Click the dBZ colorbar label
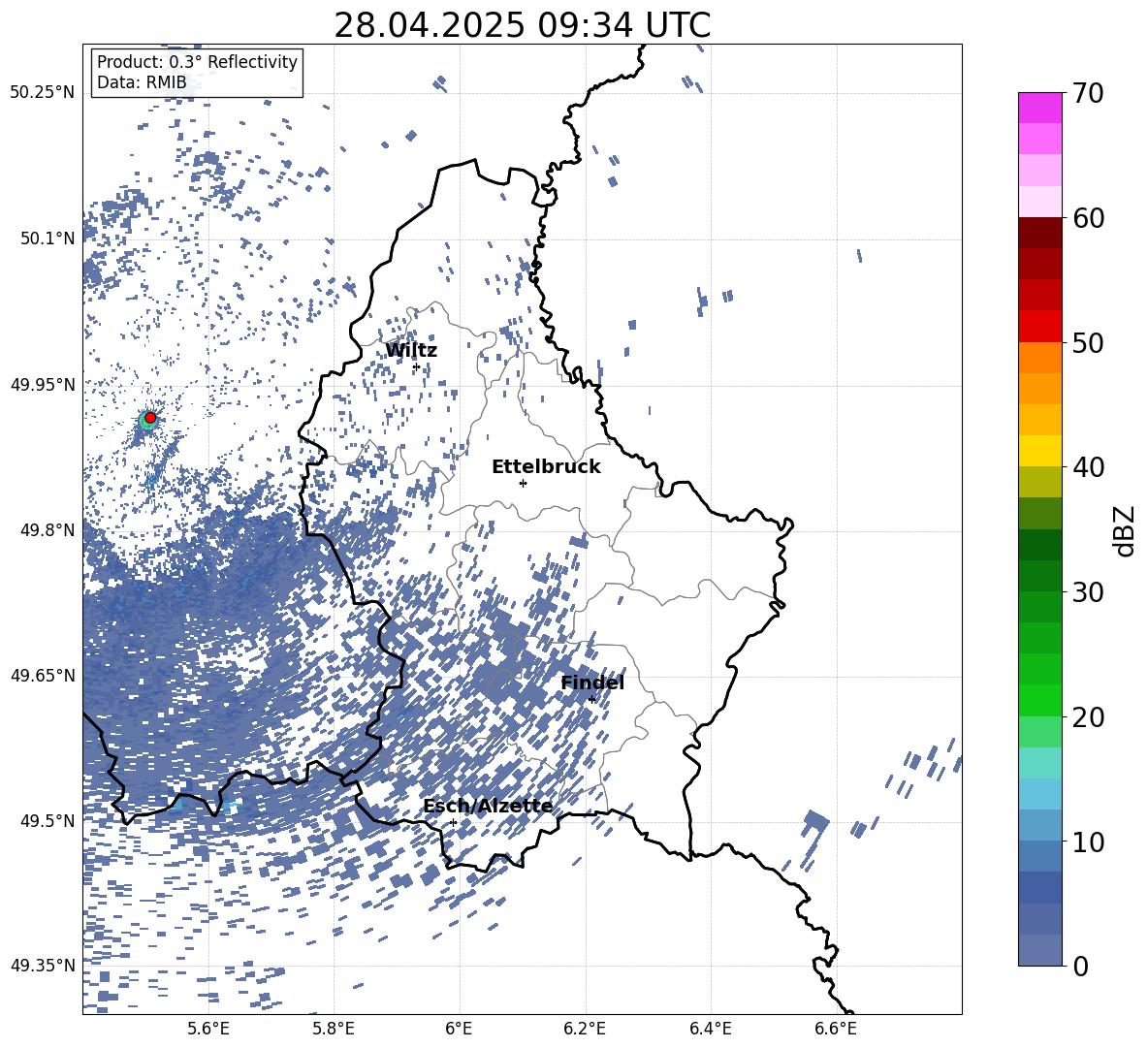Screen dimensions: 1148x1048 pos(1126,530)
